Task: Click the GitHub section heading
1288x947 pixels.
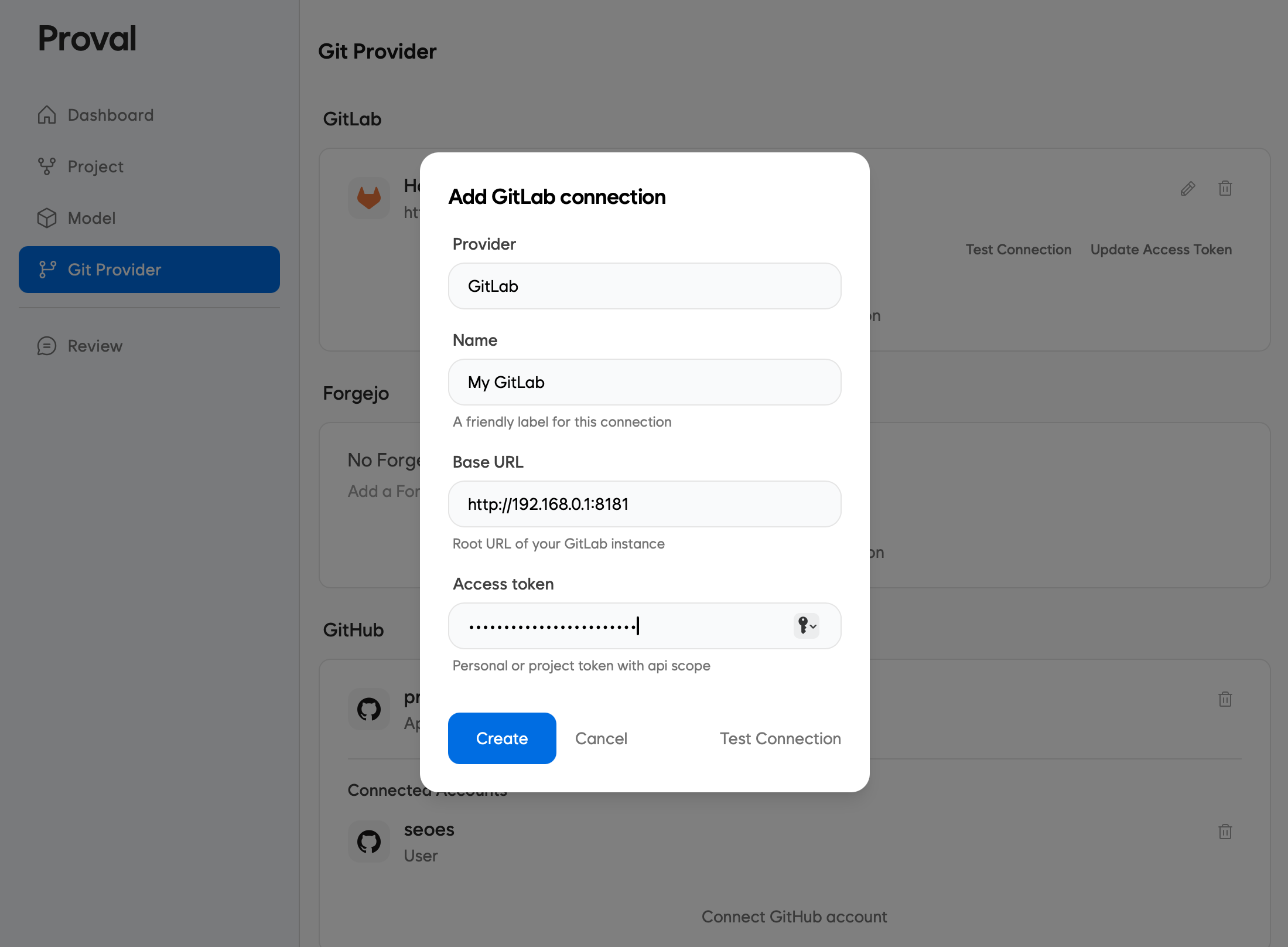Action: pos(353,630)
